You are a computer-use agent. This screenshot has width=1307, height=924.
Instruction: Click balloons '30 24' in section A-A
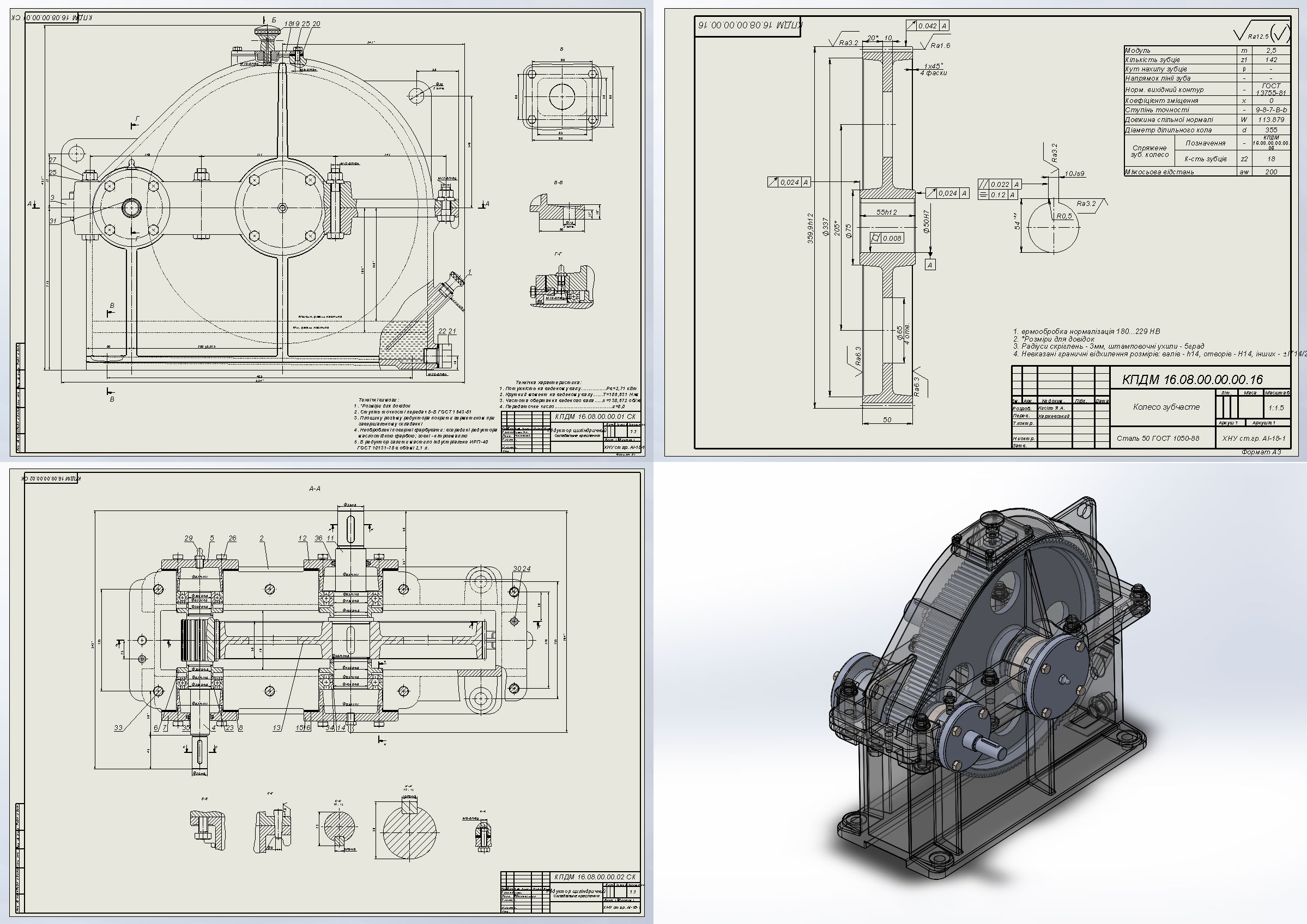click(x=522, y=568)
